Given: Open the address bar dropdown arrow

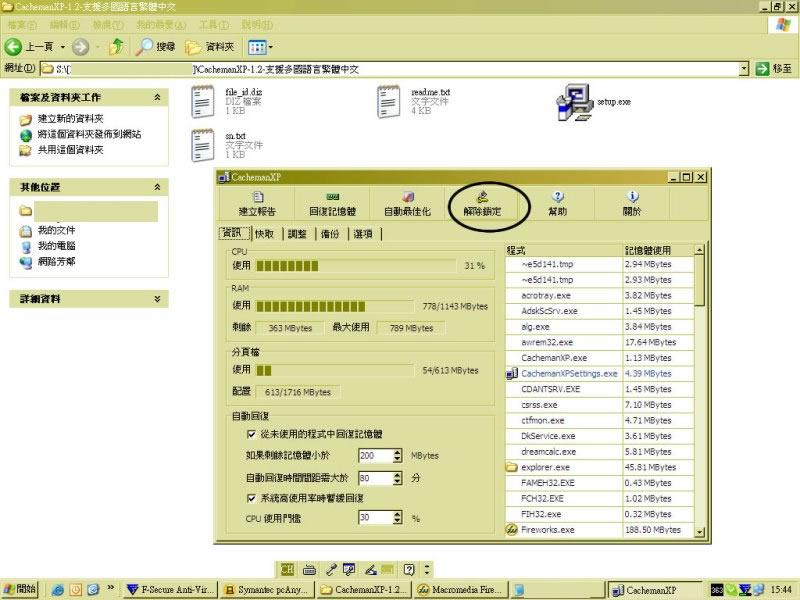Looking at the screenshot, I should click(744, 69).
